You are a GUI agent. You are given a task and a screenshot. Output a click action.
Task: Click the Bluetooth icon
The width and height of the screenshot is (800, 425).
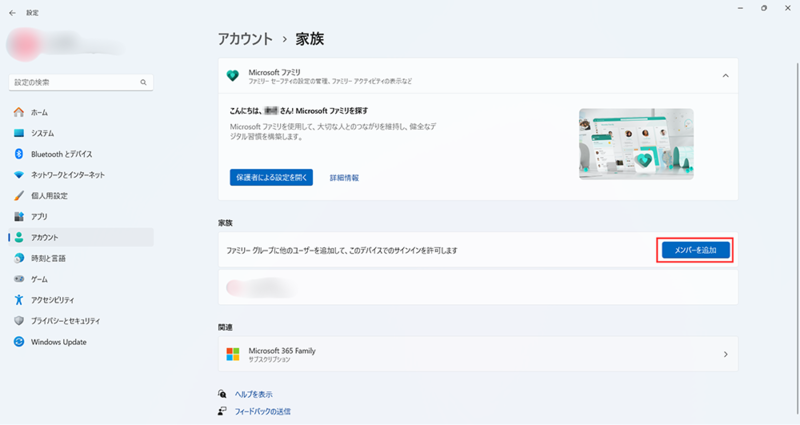(x=19, y=154)
